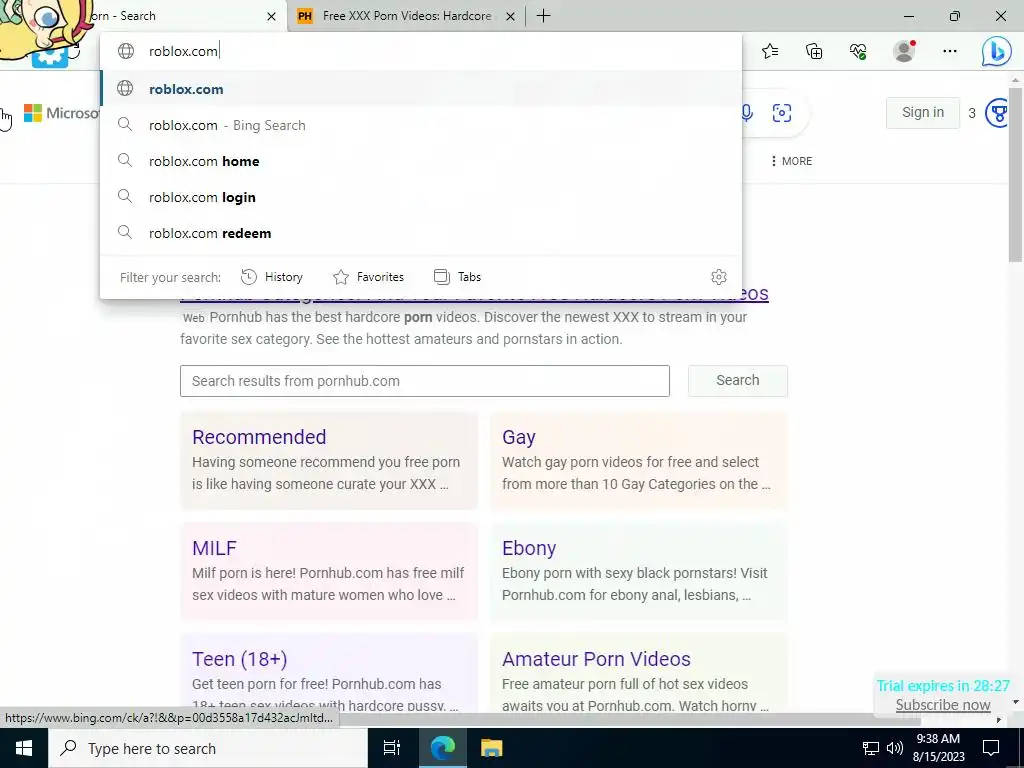This screenshot has width=1024, height=768.
Task: Open the Collections icon in Edge toolbar
Action: click(814, 51)
